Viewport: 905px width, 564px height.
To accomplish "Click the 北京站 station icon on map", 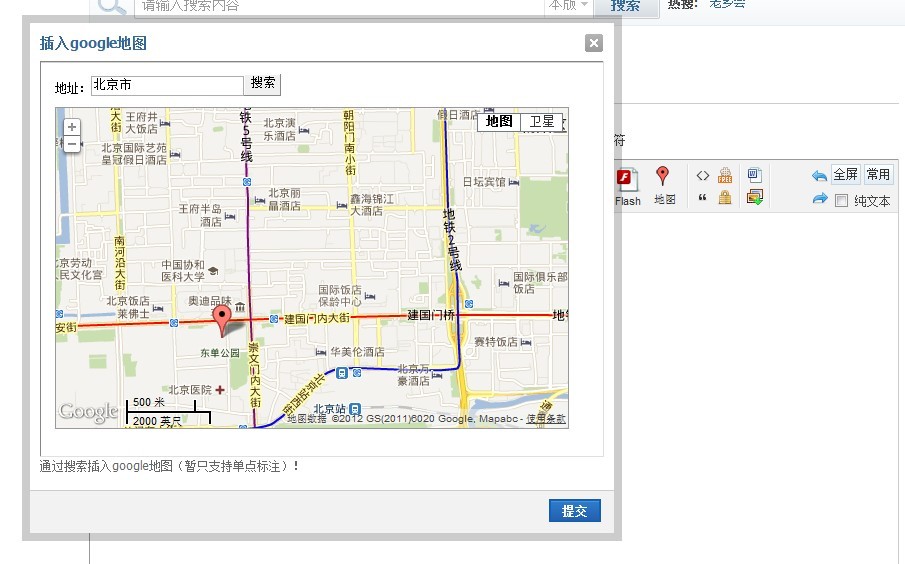I will 356,409.
